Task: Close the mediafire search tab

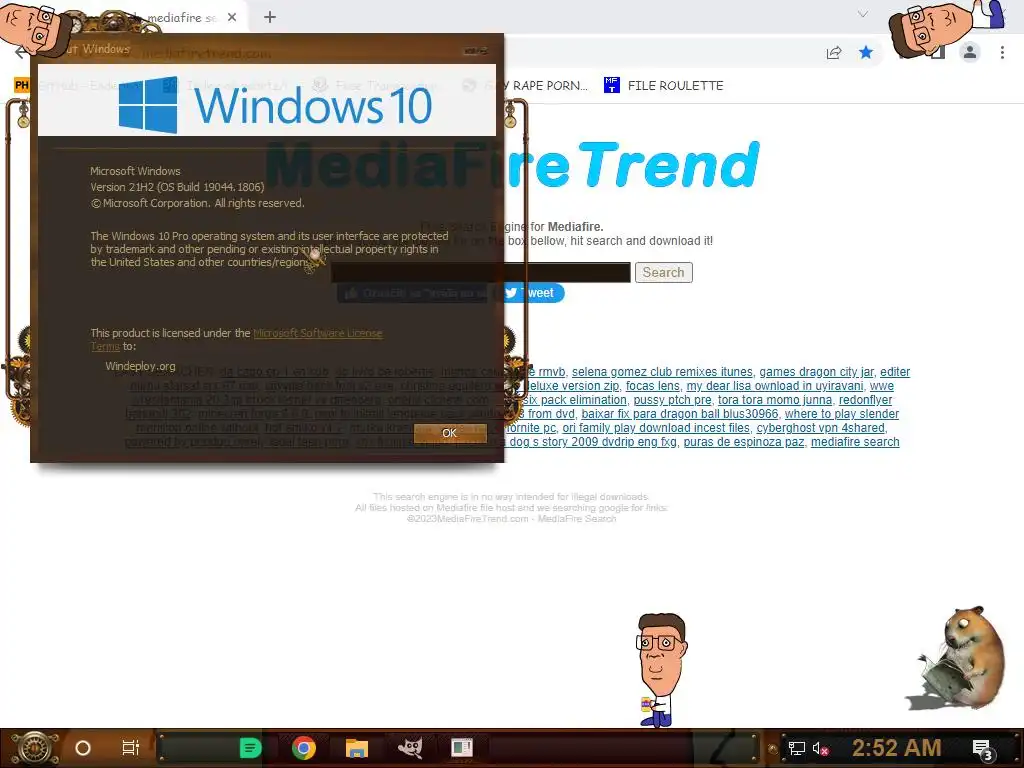Action: (232, 18)
